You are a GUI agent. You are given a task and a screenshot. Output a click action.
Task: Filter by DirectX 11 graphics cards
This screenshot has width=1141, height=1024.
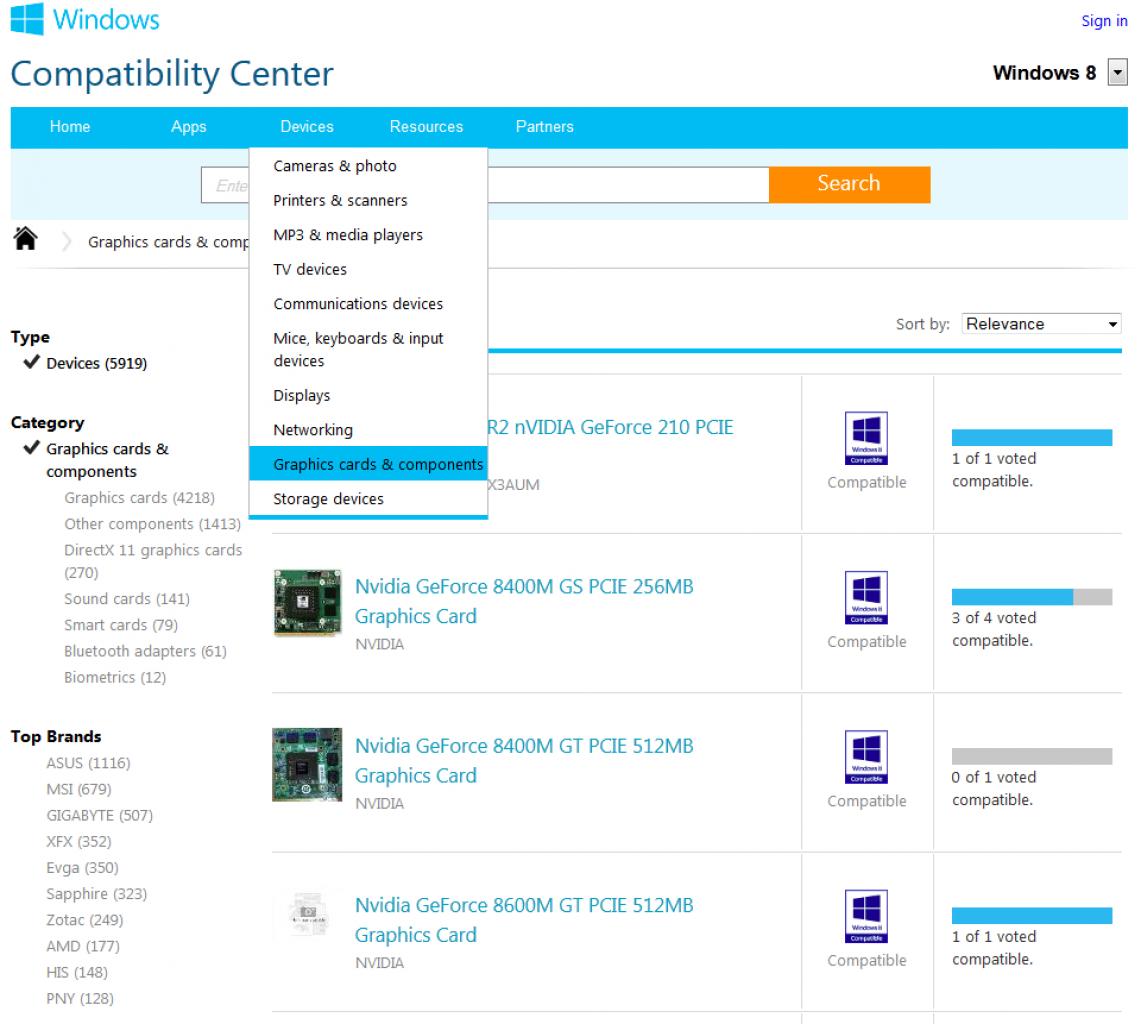point(153,561)
